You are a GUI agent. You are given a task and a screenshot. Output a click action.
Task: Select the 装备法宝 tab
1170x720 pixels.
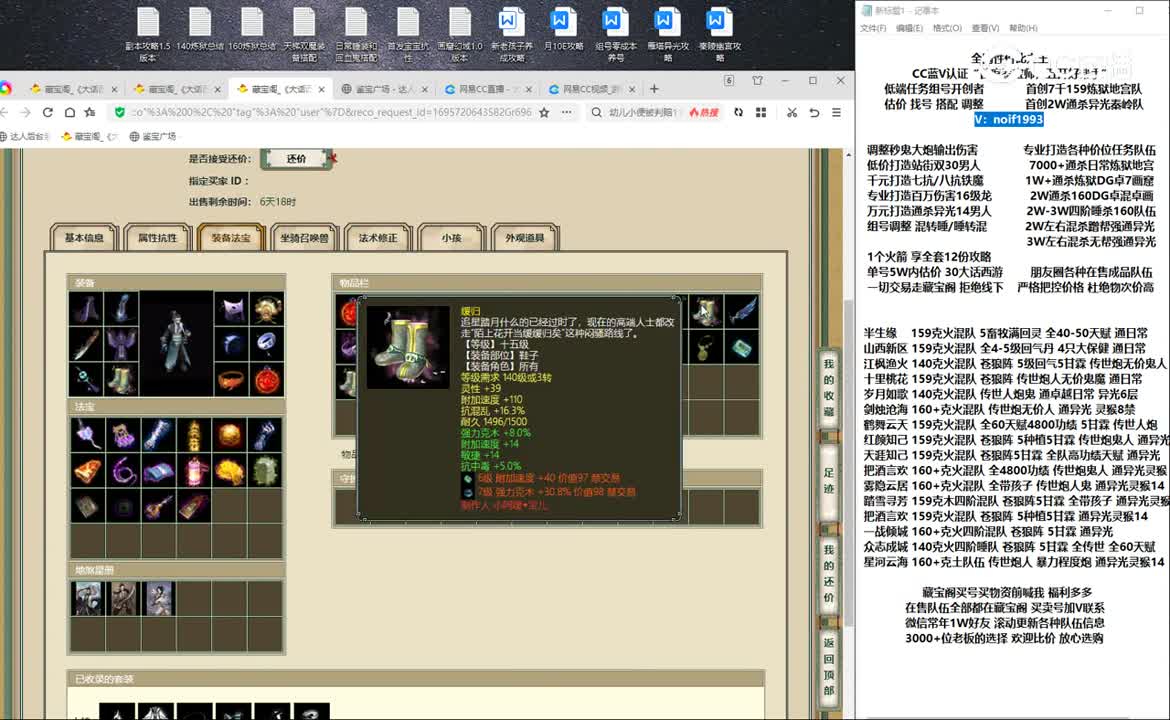pyautogui.click(x=231, y=238)
